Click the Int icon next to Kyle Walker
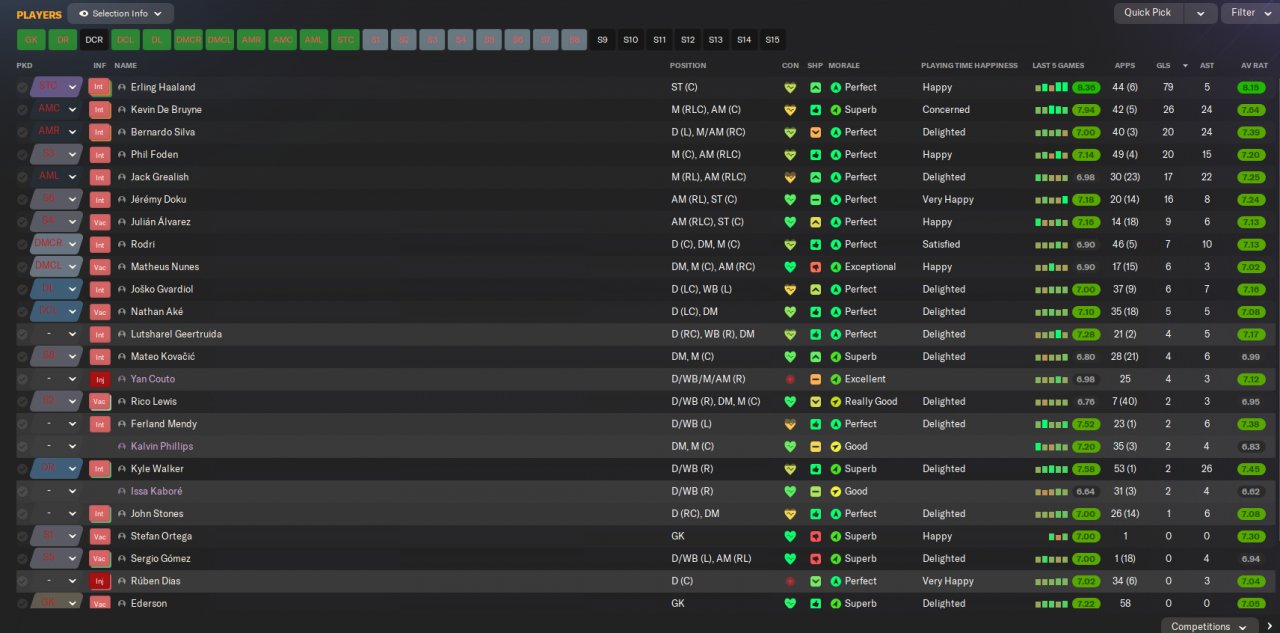 99,469
